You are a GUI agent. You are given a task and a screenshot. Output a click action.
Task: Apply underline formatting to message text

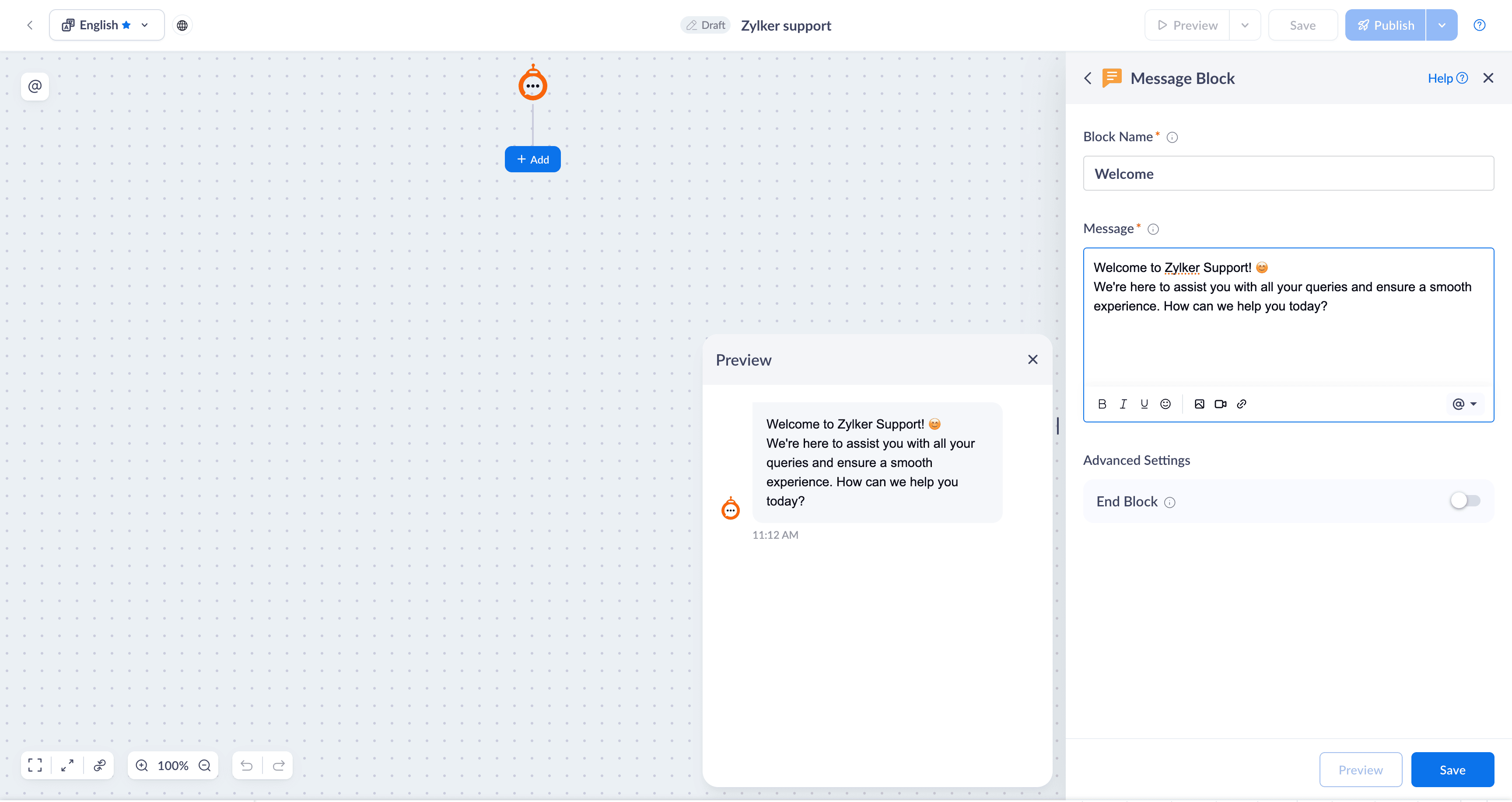point(1144,404)
